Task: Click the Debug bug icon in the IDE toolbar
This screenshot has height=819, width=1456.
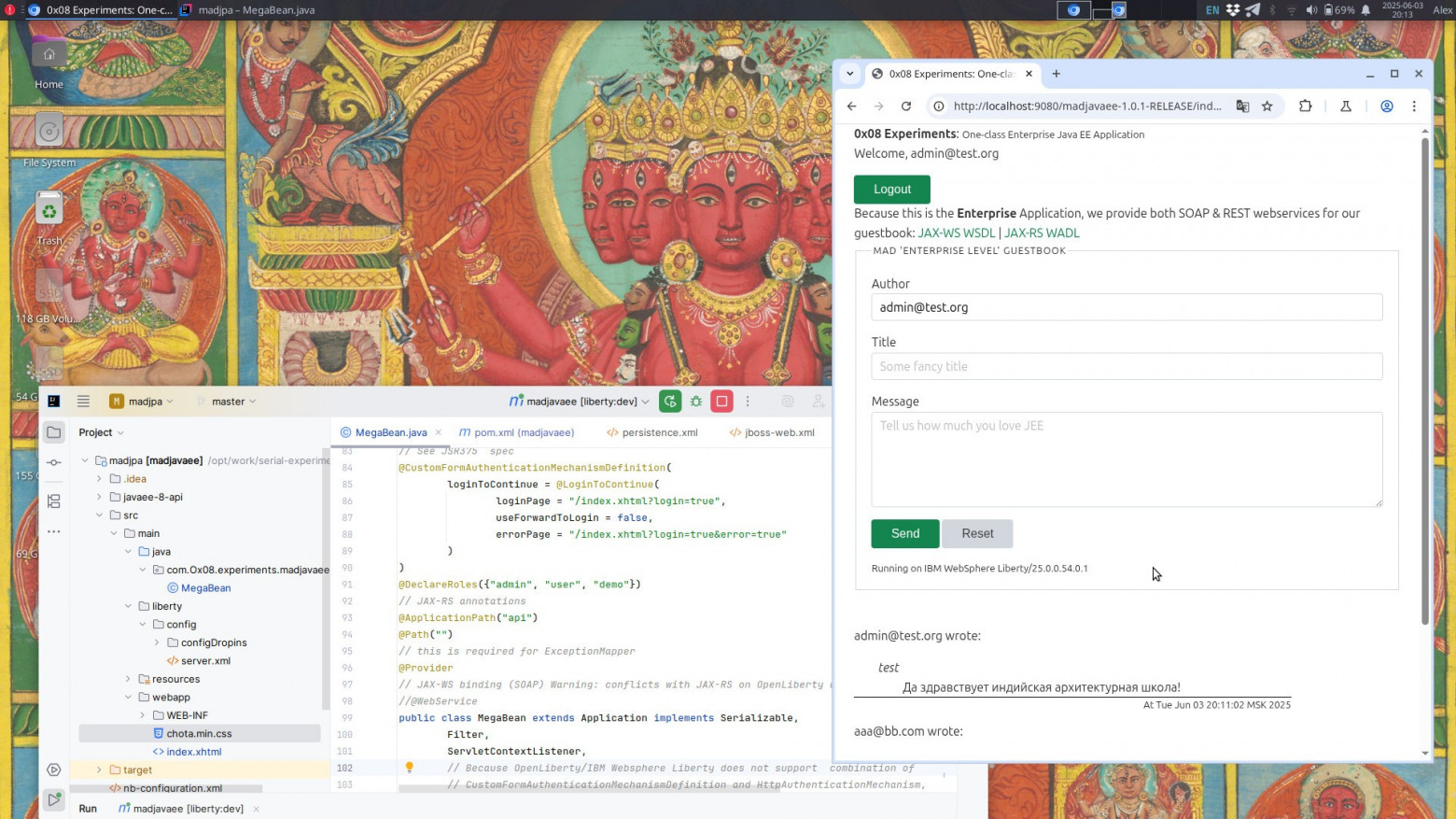Action: tap(696, 402)
